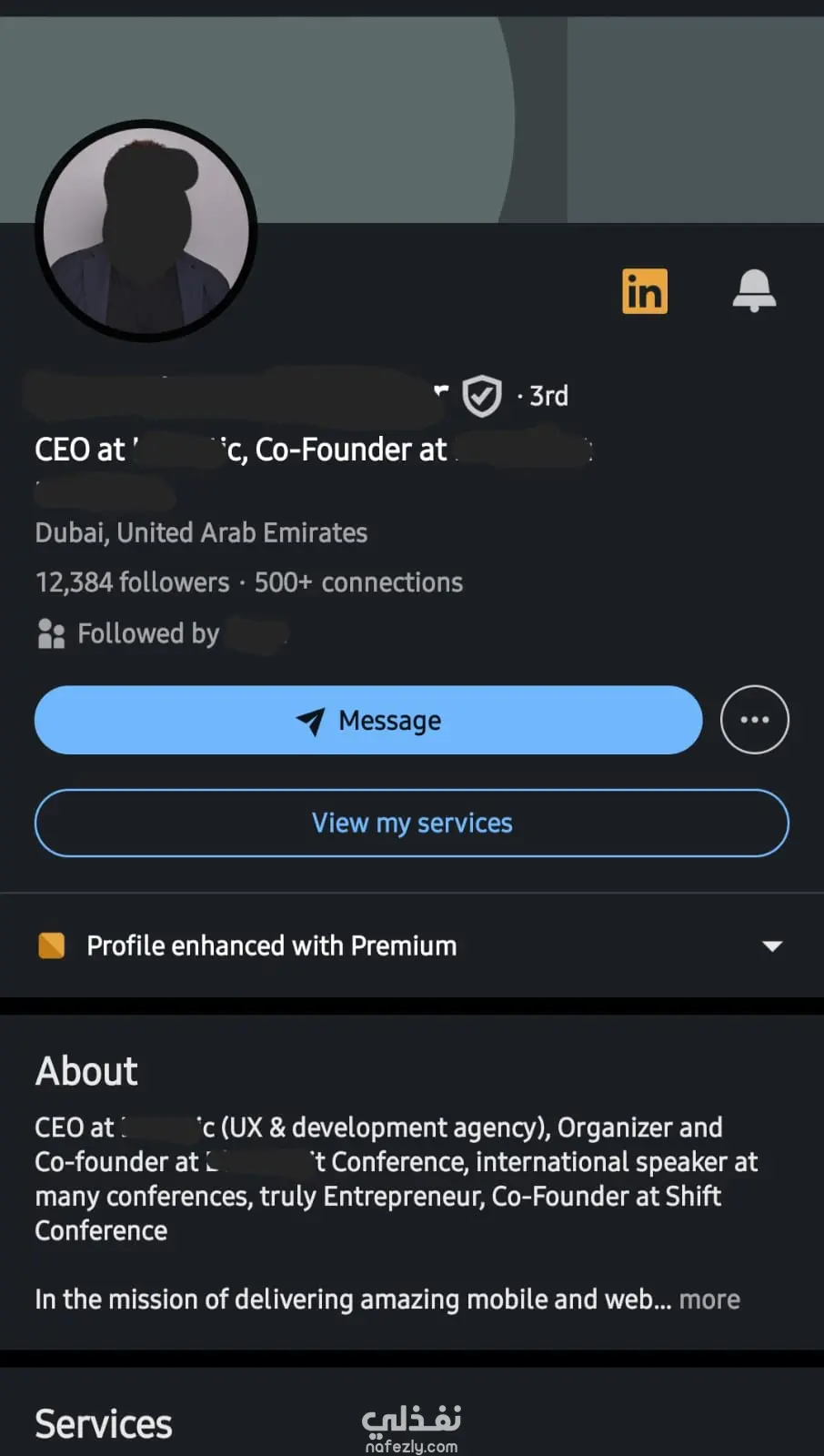Click the 12,384 followers count

click(x=132, y=582)
